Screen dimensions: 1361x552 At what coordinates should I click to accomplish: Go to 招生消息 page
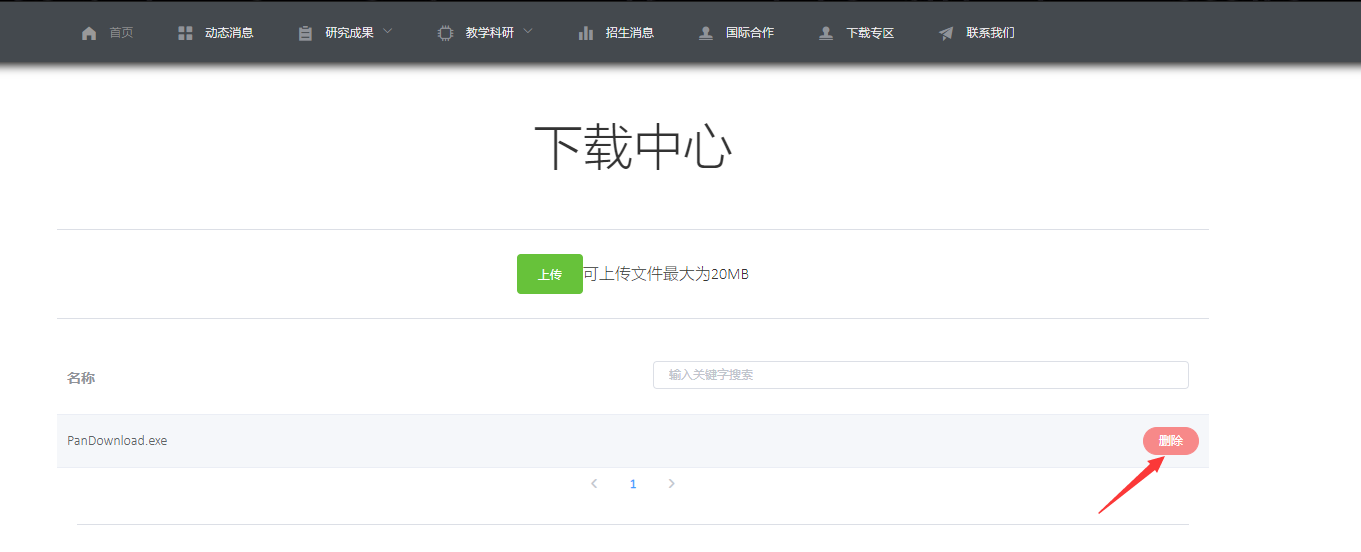click(x=630, y=33)
